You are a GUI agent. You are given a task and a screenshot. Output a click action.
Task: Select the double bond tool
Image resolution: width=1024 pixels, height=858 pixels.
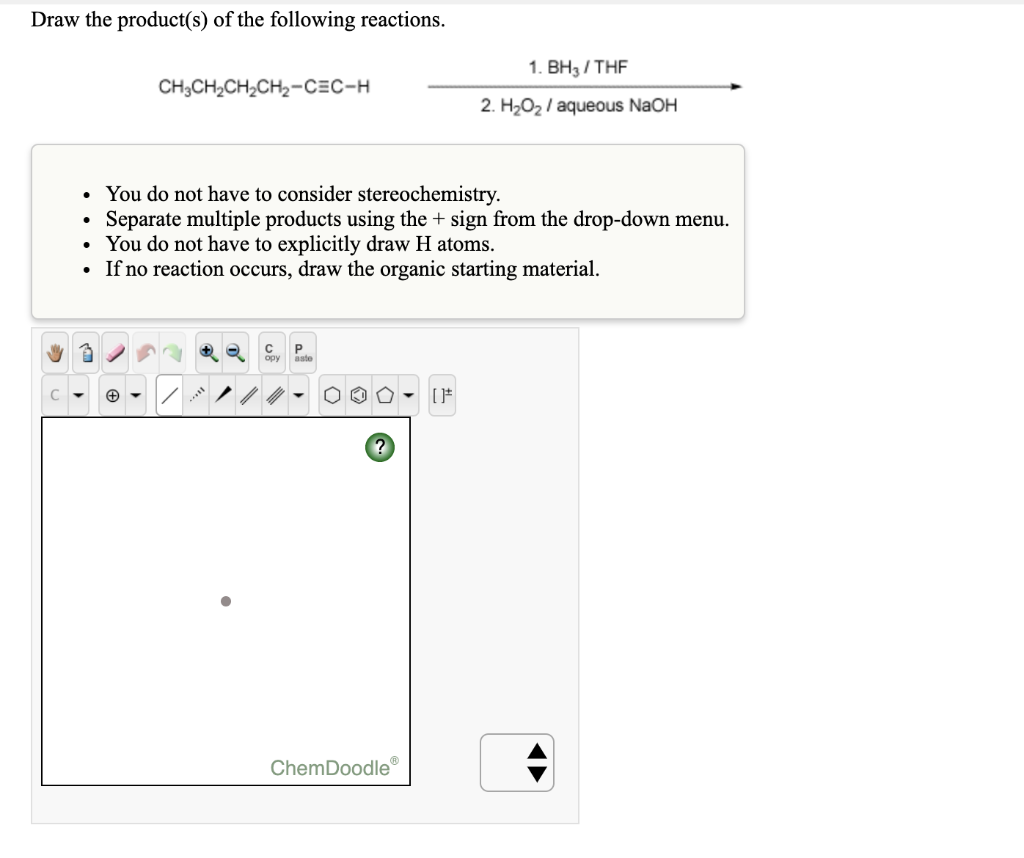tap(250, 394)
